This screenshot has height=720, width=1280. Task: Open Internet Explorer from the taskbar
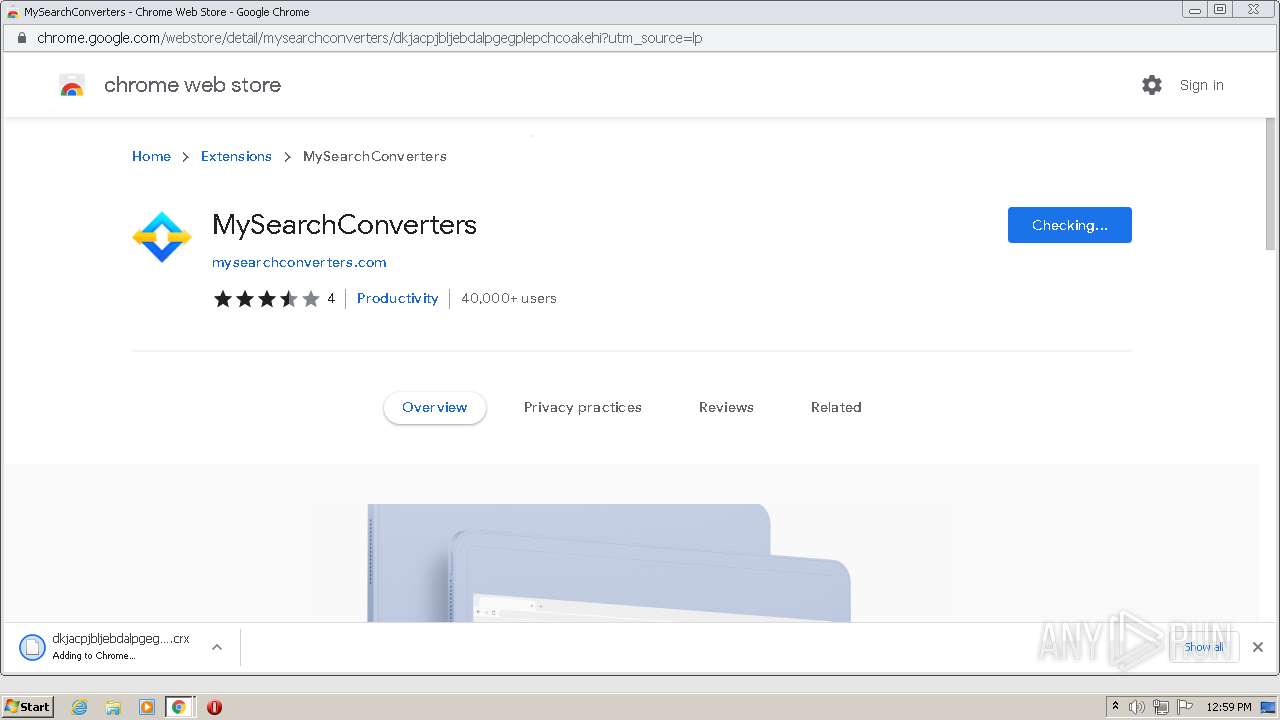coord(80,707)
